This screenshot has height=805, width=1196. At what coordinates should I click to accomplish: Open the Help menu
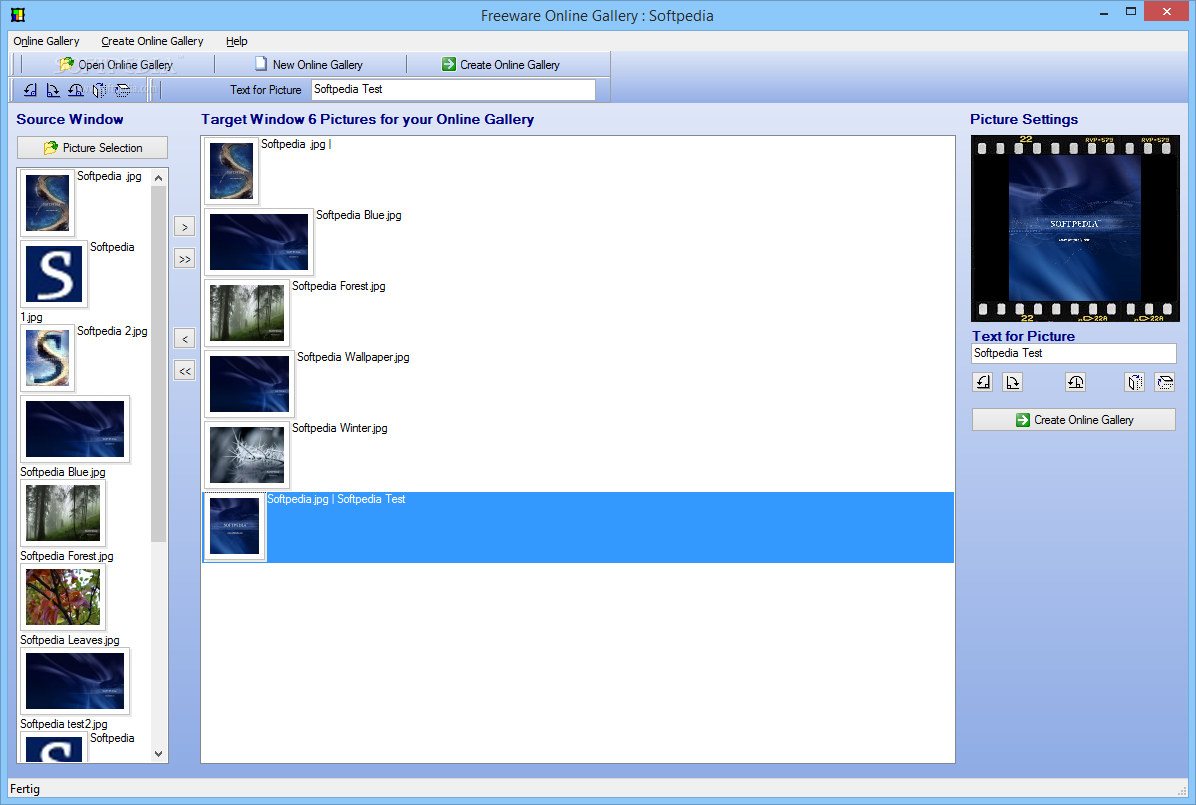click(236, 41)
